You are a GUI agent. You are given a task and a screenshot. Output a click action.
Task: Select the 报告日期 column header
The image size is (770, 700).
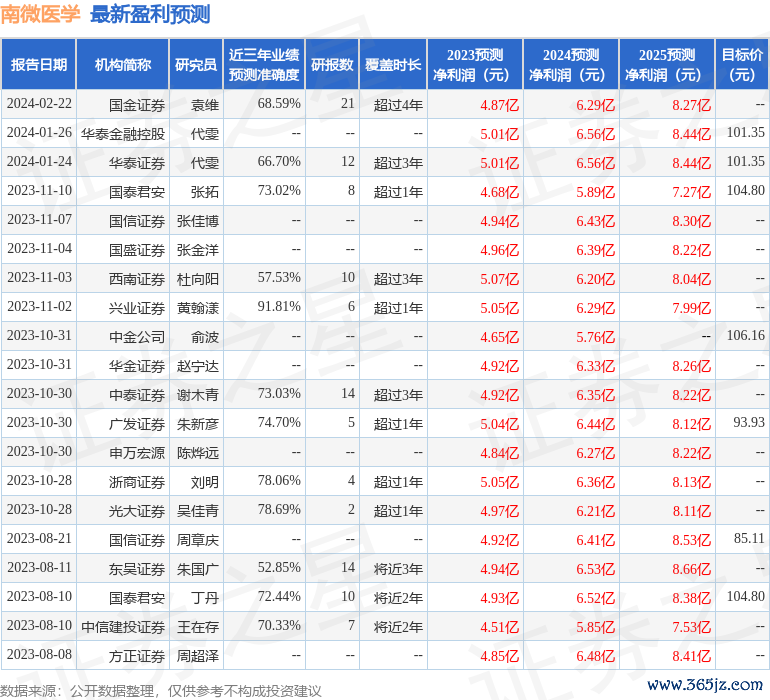(39, 64)
